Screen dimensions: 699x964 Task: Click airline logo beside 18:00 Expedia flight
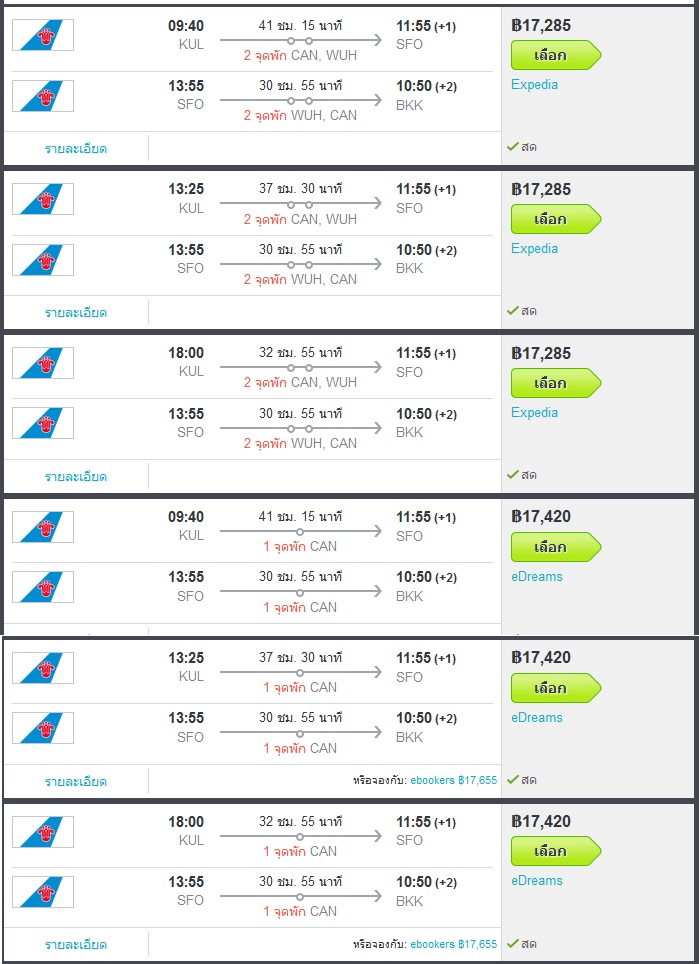click(43, 363)
